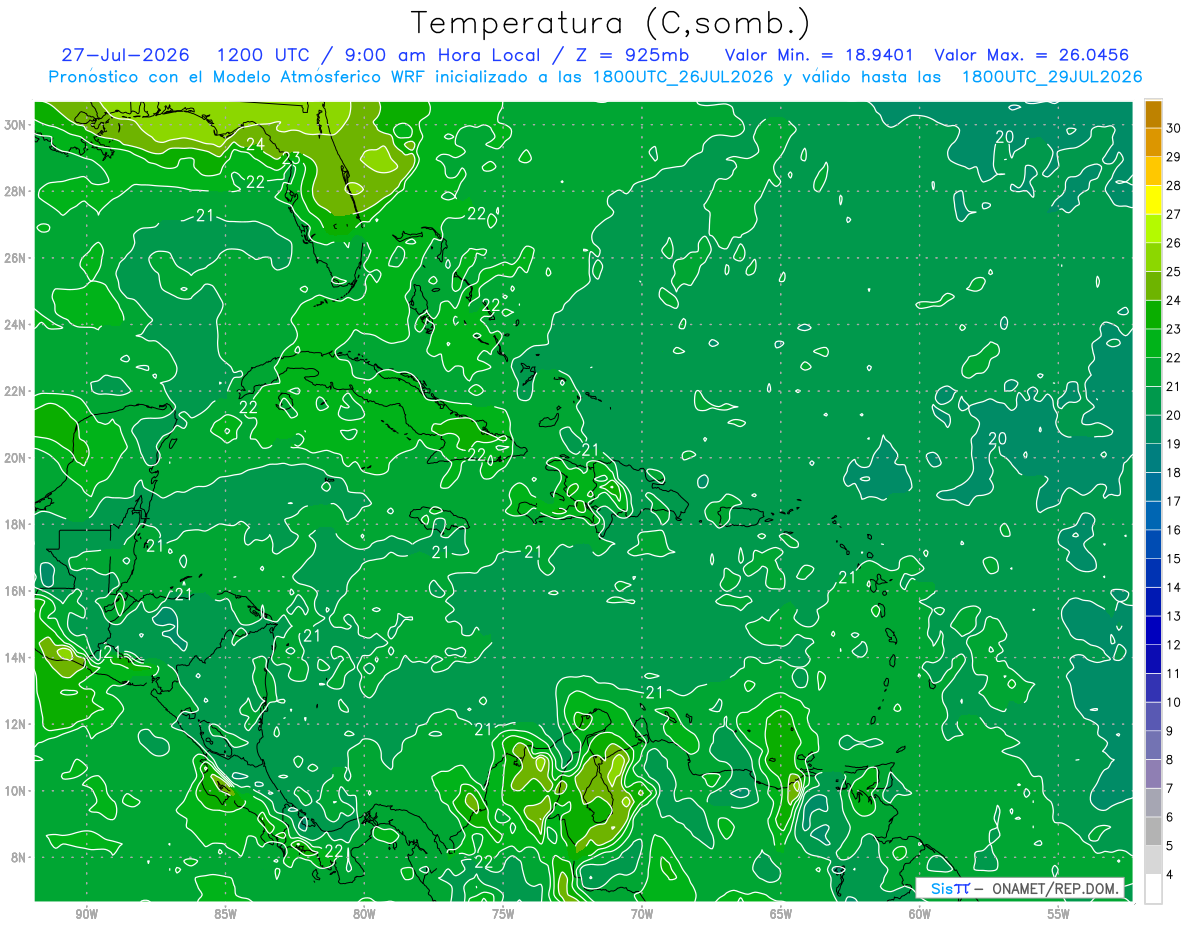Click the dark orange swatch above 30 on the scale
The image size is (1200, 927).
coord(1153,114)
